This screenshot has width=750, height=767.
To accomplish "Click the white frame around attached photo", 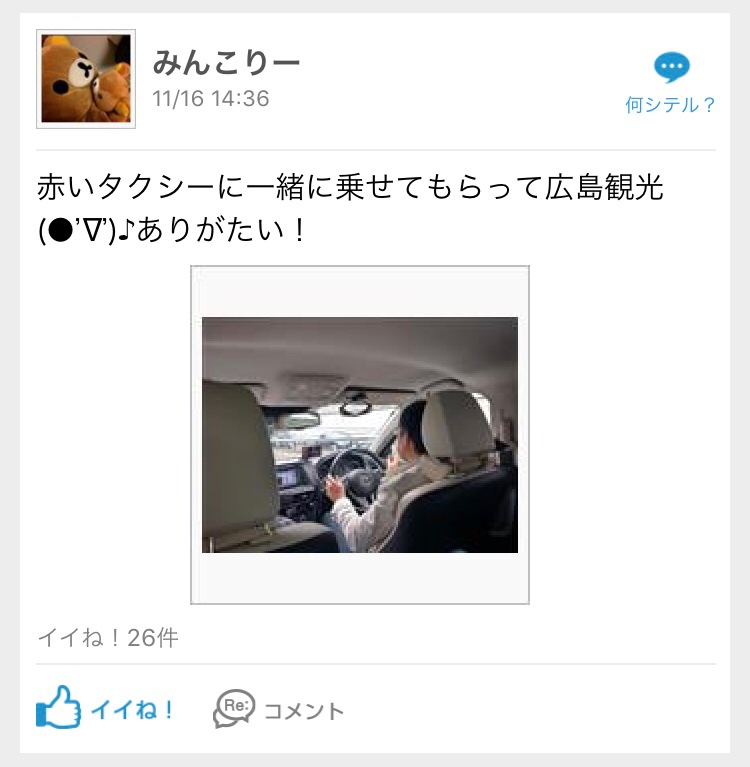I will point(360,291).
